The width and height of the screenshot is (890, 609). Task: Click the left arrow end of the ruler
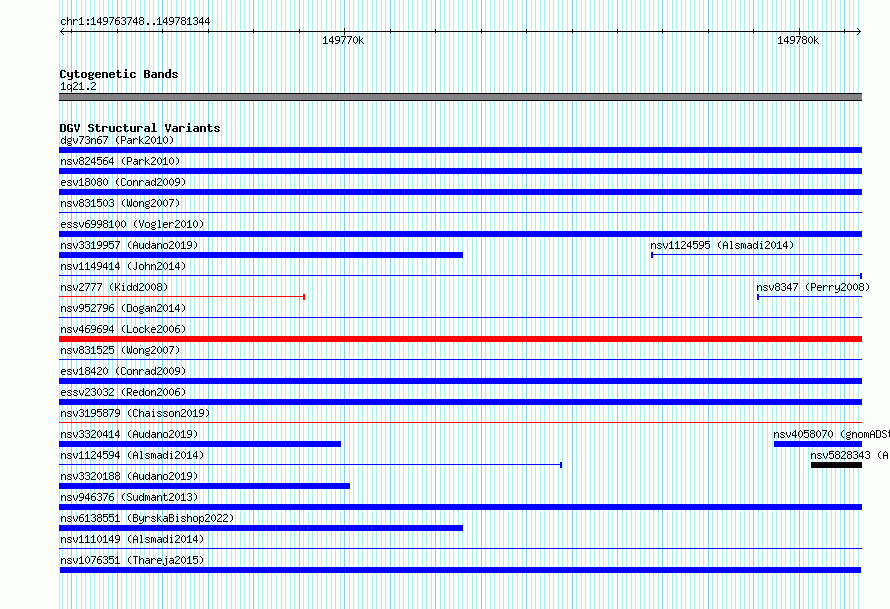(x=63, y=31)
